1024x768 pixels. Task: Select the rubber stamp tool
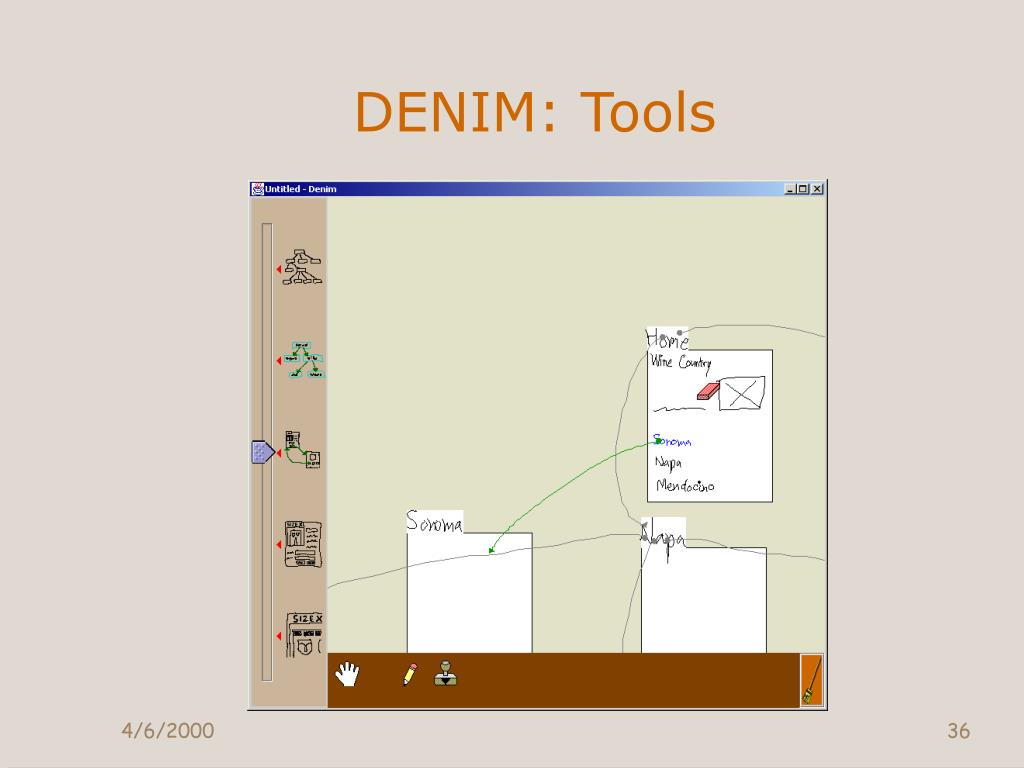point(446,674)
